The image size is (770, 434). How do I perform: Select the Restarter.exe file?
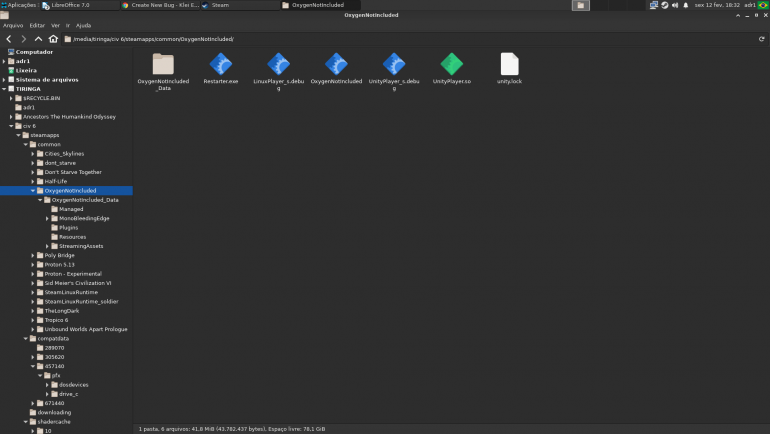pos(220,64)
